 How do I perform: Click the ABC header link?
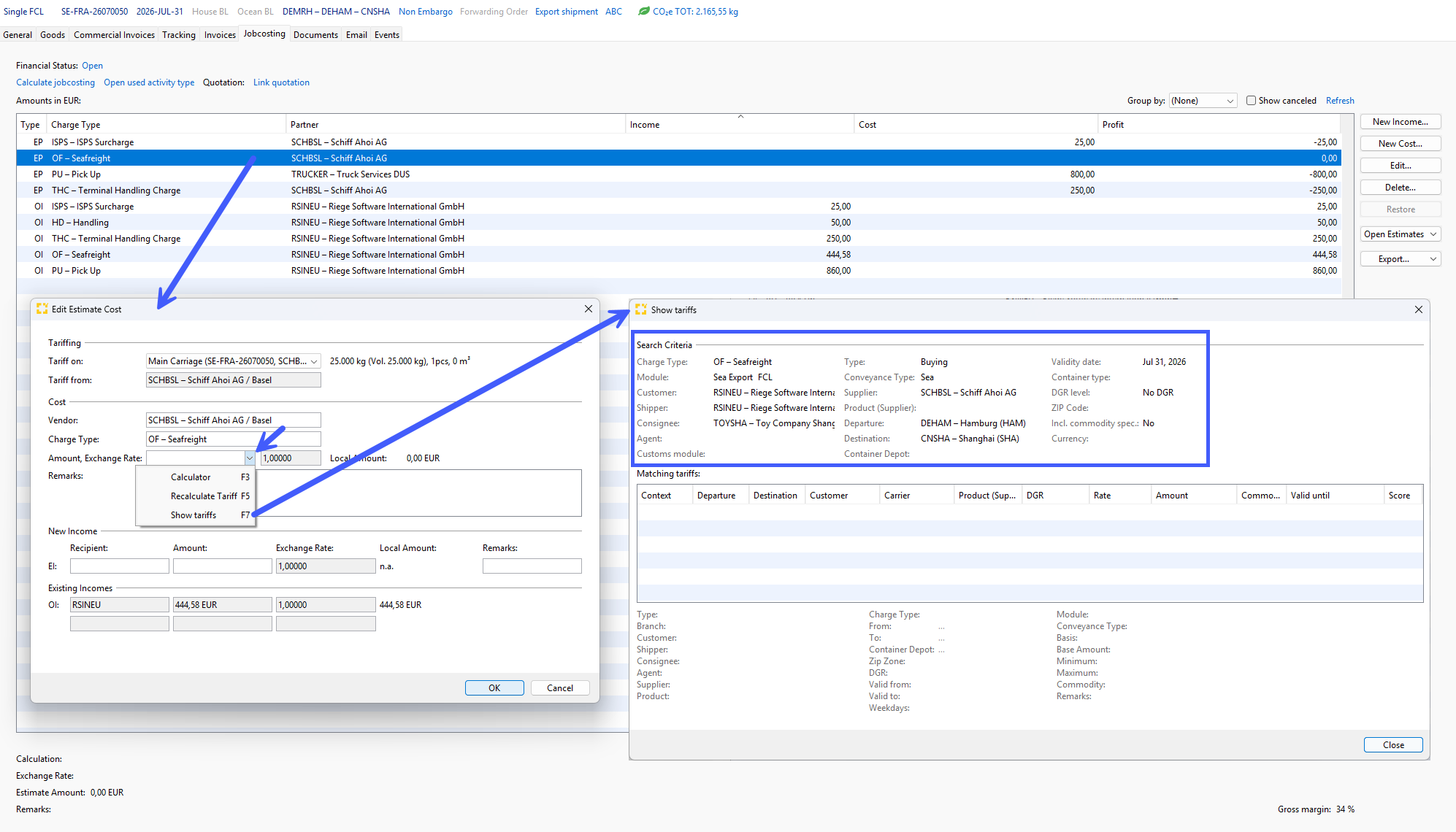click(x=613, y=12)
